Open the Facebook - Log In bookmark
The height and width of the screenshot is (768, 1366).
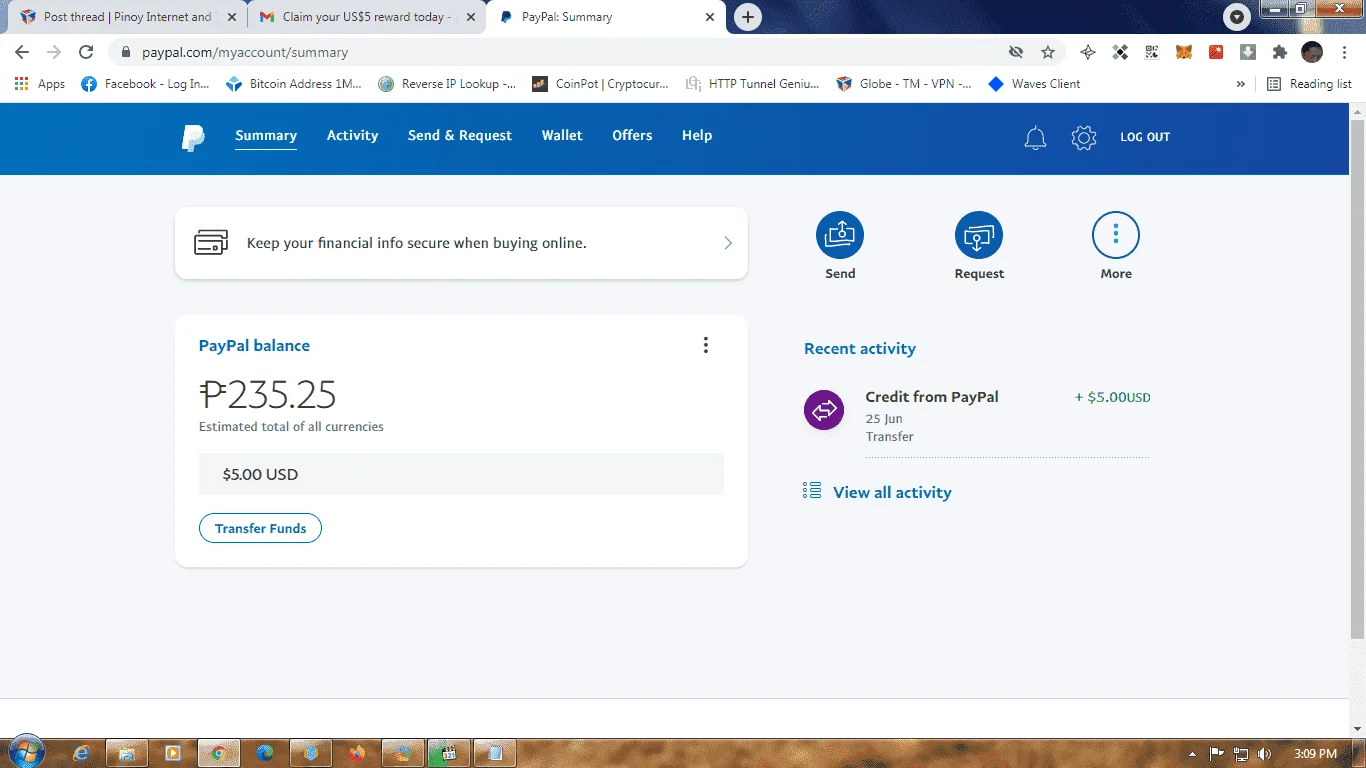[x=146, y=84]
